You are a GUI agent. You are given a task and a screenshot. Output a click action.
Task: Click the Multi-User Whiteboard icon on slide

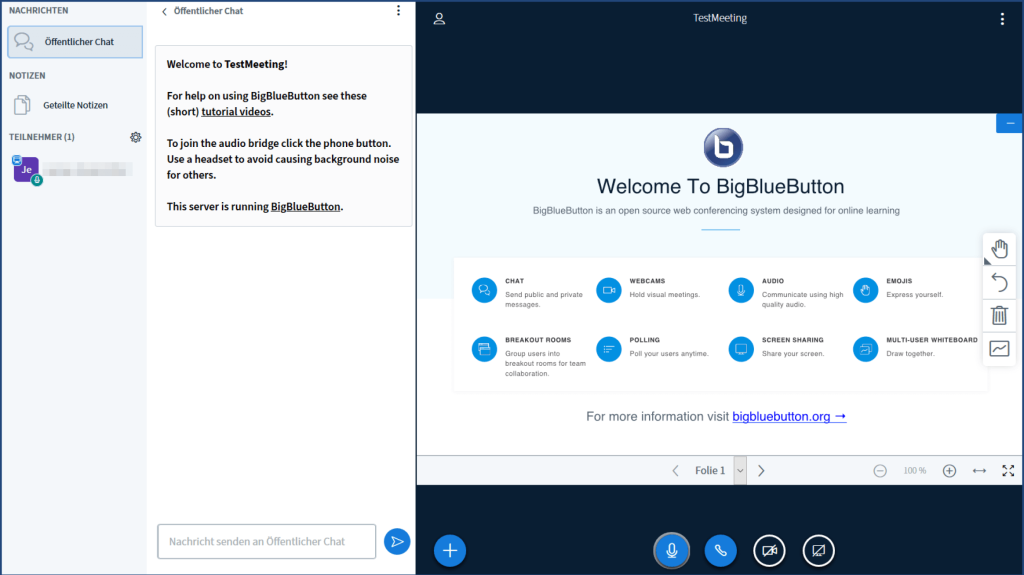(x=865, y=349)
